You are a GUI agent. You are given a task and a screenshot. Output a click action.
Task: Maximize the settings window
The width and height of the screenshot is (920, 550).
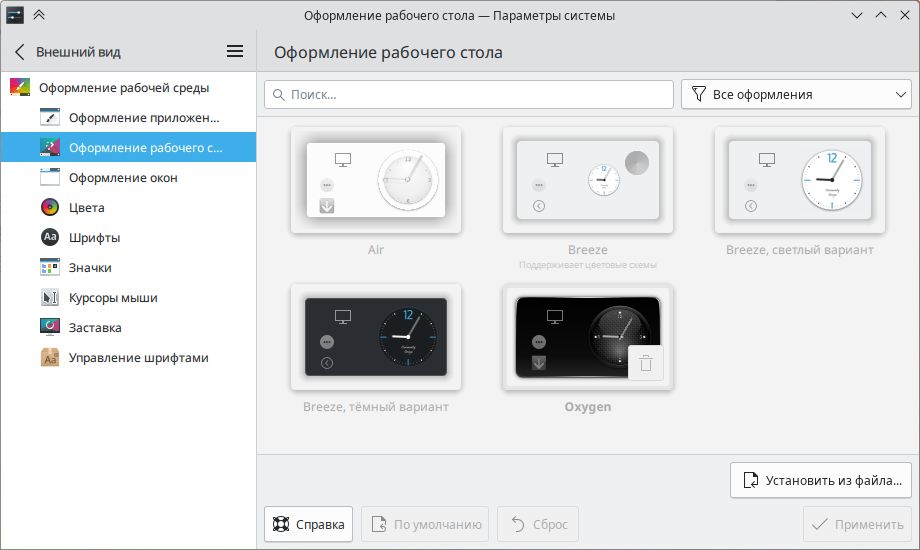tap(881, 15)
